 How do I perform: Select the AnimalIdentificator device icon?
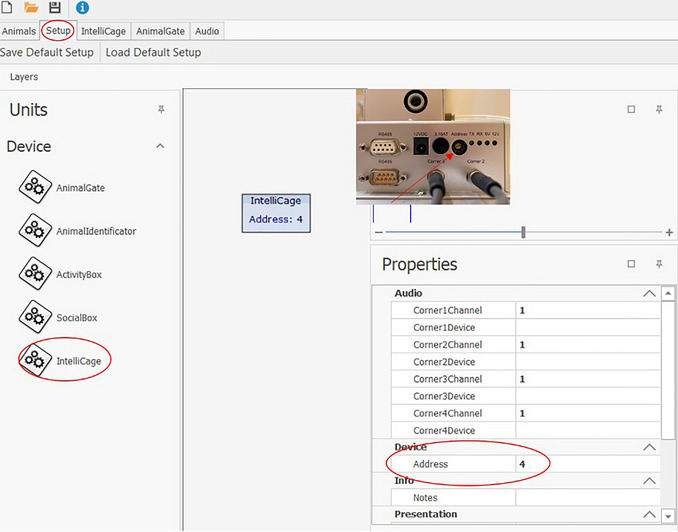tap(35, 230)
